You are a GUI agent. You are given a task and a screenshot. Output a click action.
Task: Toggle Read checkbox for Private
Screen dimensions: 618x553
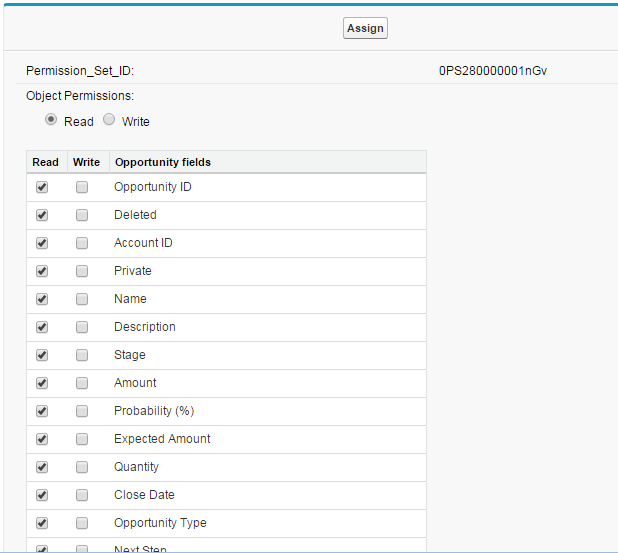(x=42, y=271)
